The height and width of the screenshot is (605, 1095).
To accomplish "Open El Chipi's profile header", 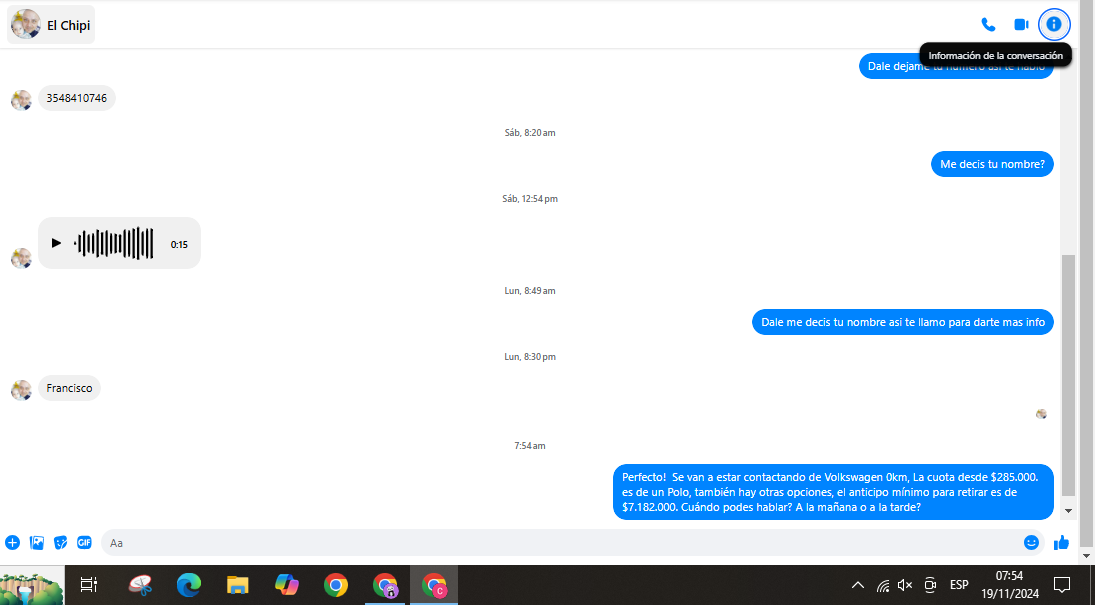I will pyautogui.click(x=52, y=25).
